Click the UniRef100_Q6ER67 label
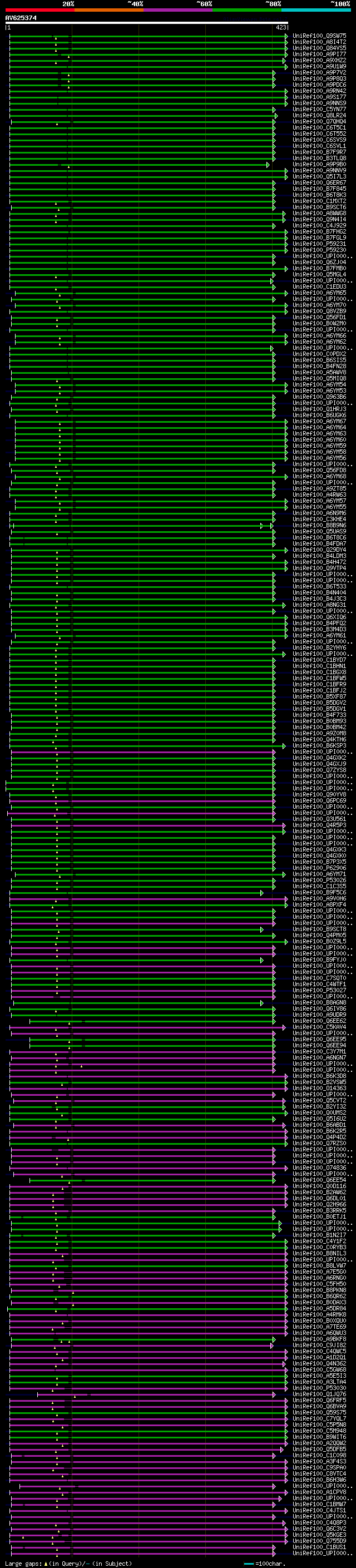The height and width of the screenshot is (1568, 356). coord(319,182)
